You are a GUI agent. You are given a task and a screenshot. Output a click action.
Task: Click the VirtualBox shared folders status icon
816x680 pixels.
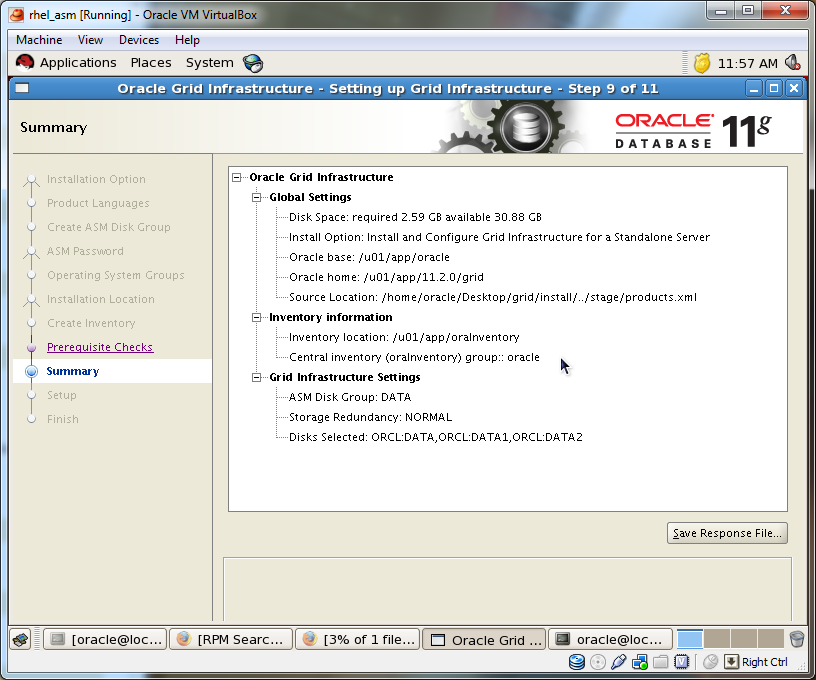click(x=660, y=662)
